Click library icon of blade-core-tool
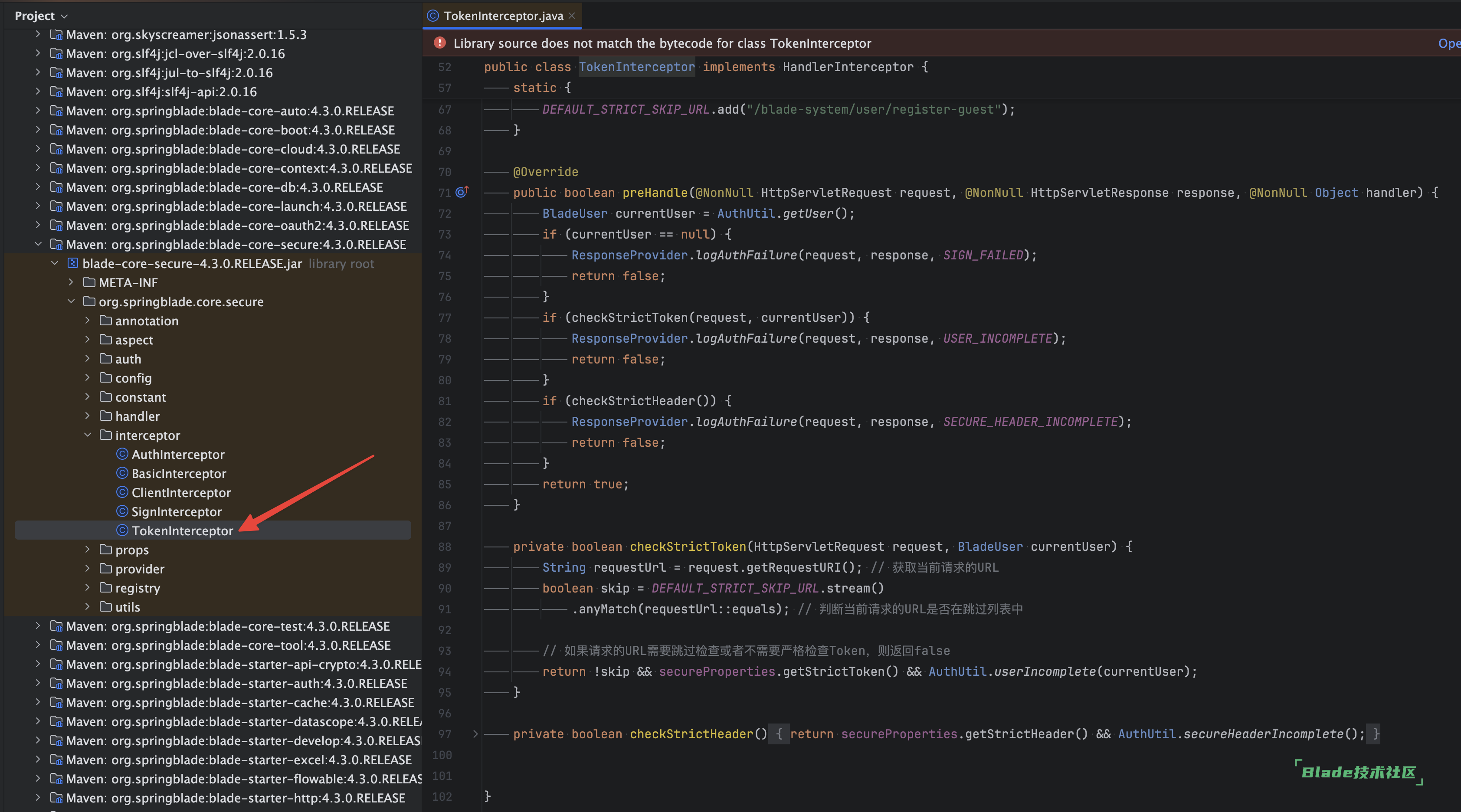 [56, 645]
